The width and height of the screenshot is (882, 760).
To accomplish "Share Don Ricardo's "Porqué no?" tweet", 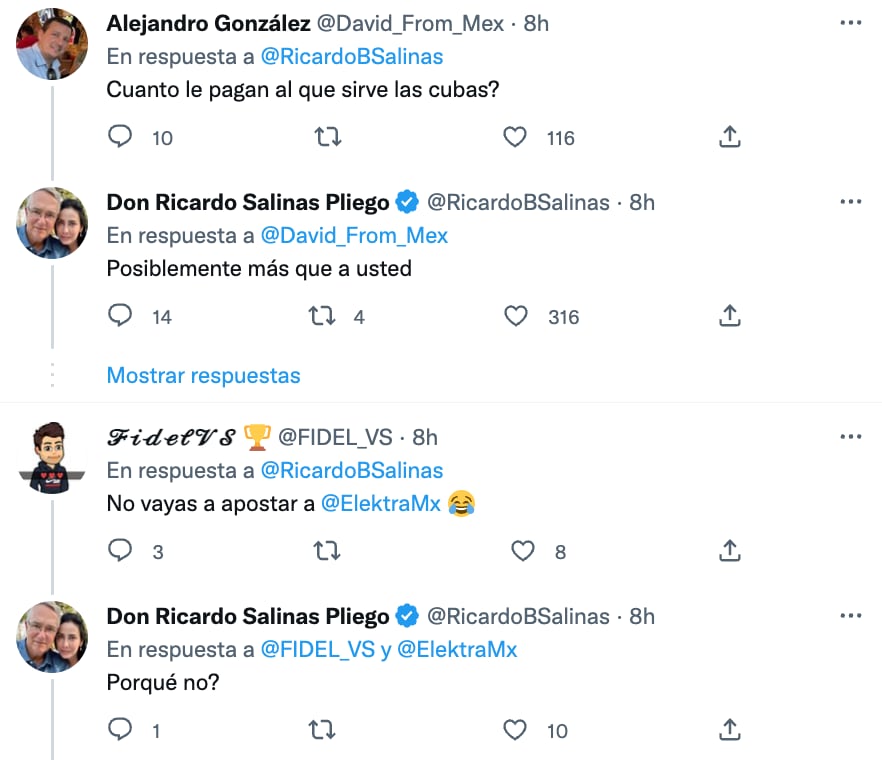I will (729, 731).
